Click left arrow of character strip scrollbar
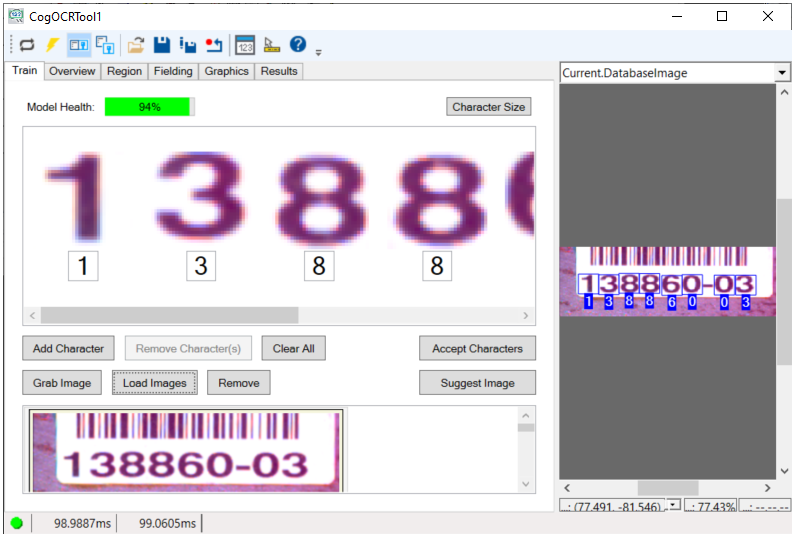This screenshot has width=795, height=536. (32, 315)
